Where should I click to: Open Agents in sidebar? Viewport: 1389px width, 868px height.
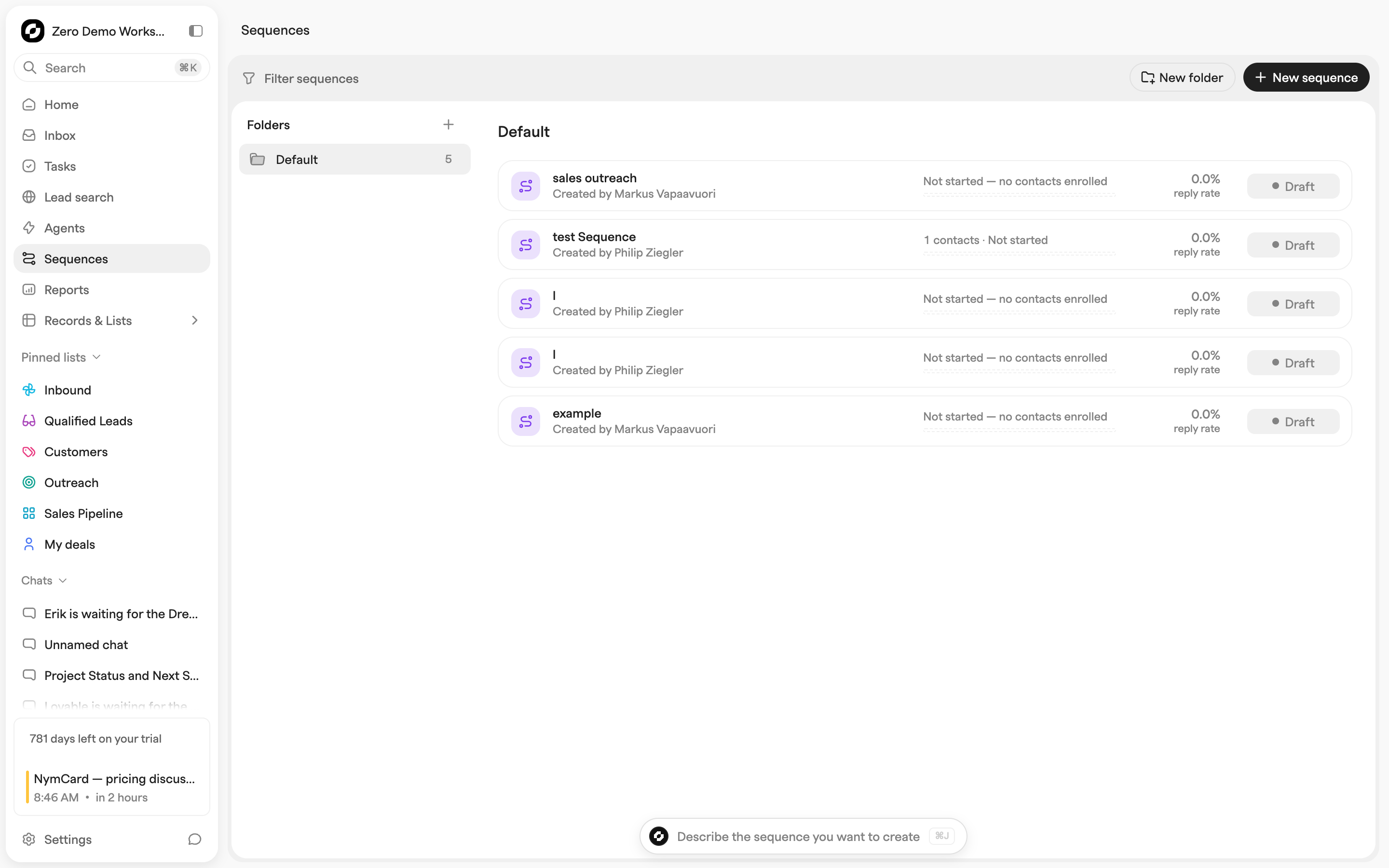click(x=112, y=228)
